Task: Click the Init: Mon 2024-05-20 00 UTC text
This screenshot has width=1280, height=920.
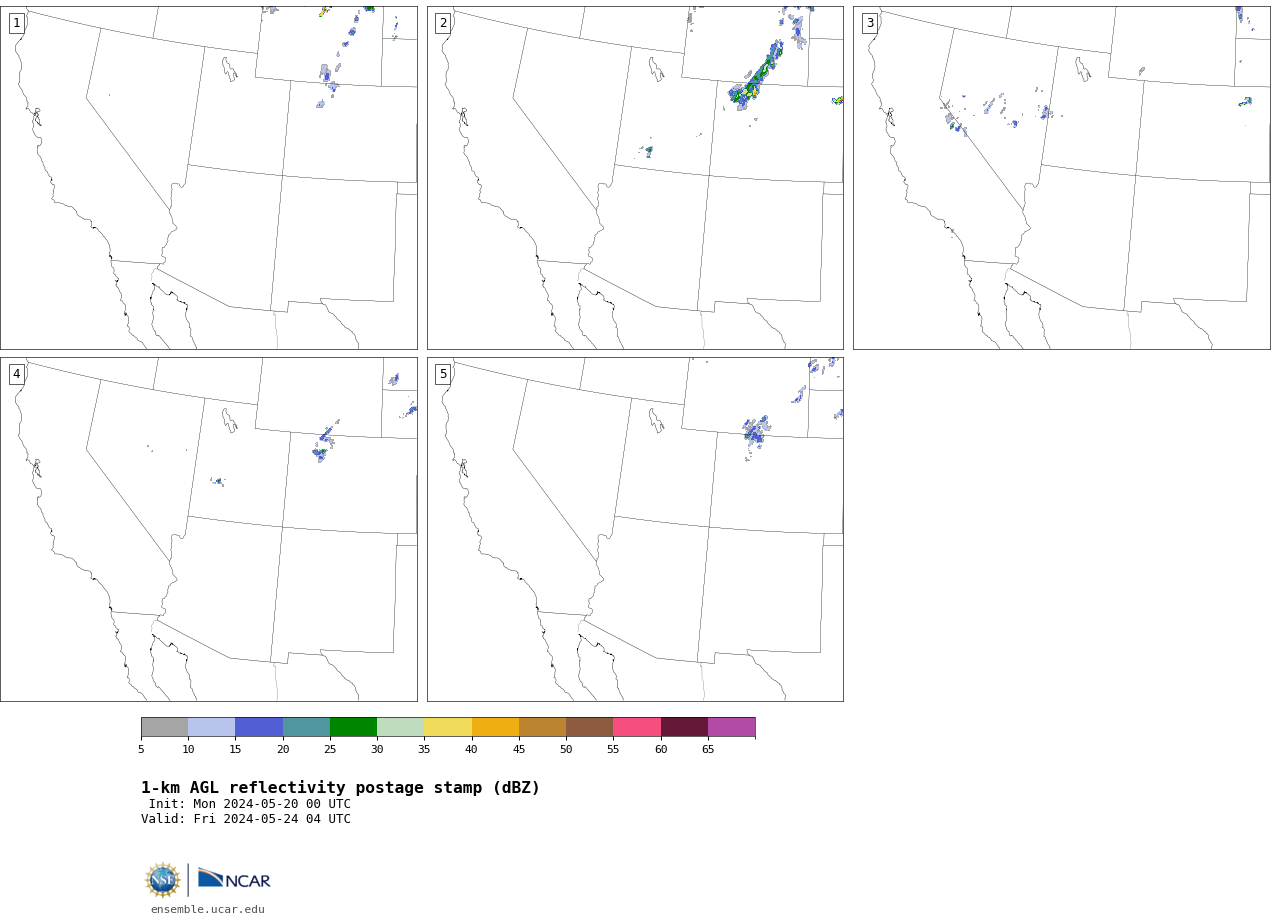Action: [250, 804]
